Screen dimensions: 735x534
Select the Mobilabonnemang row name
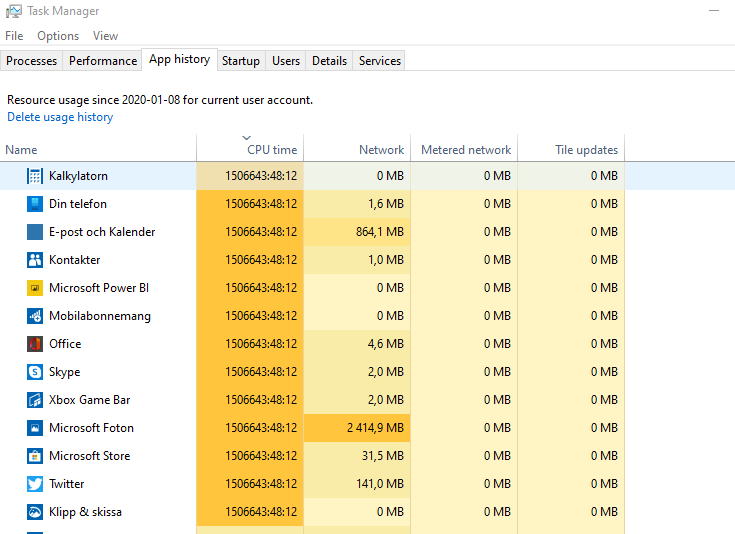(x=100, y=316)
